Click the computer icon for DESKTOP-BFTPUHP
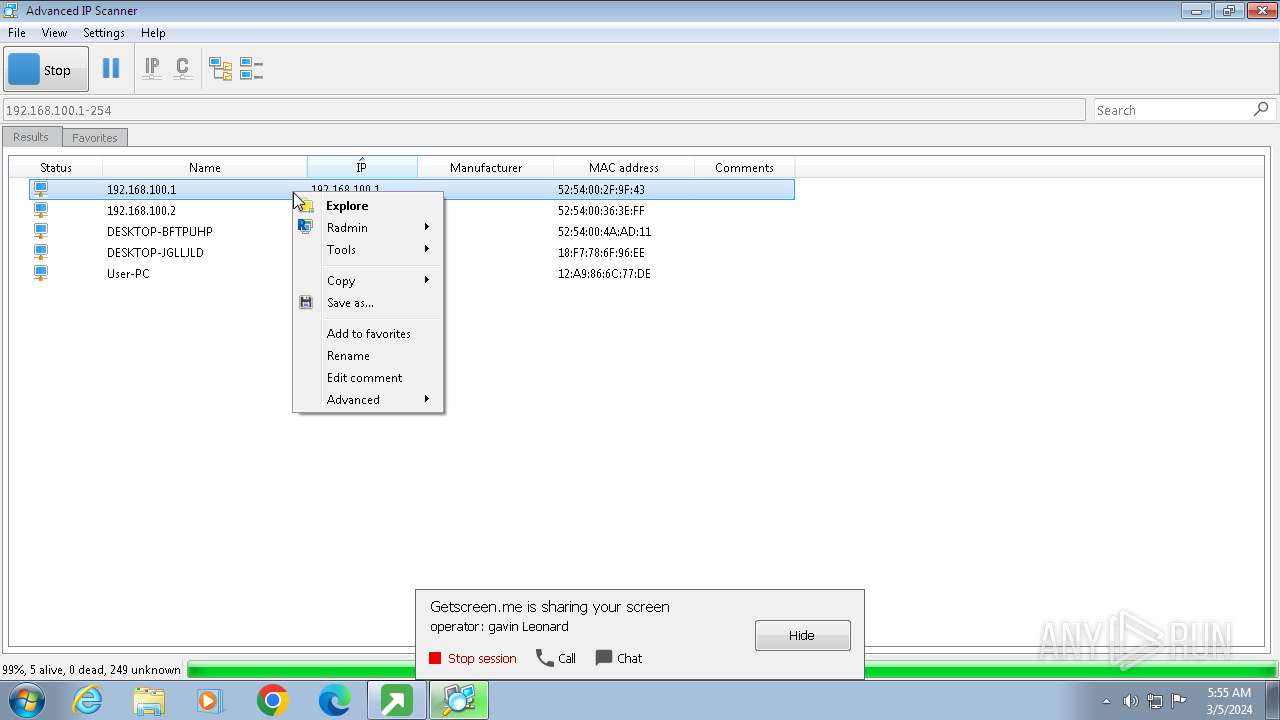This screenshot has height=720, width=1280. (x=41, y=231)
